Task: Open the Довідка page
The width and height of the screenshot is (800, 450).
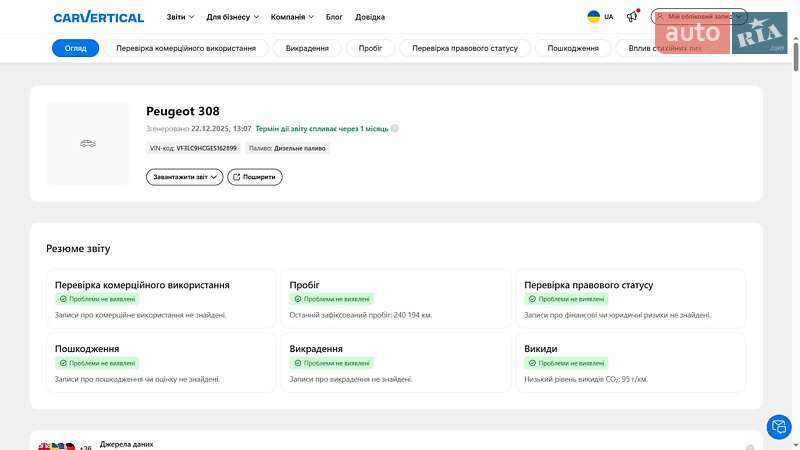Action: (x=370, y=17)
